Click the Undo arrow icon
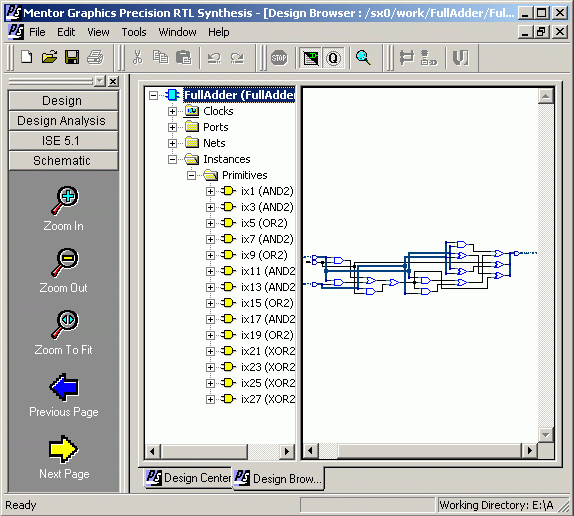574x516 pixels. click(x=214, y=58)
